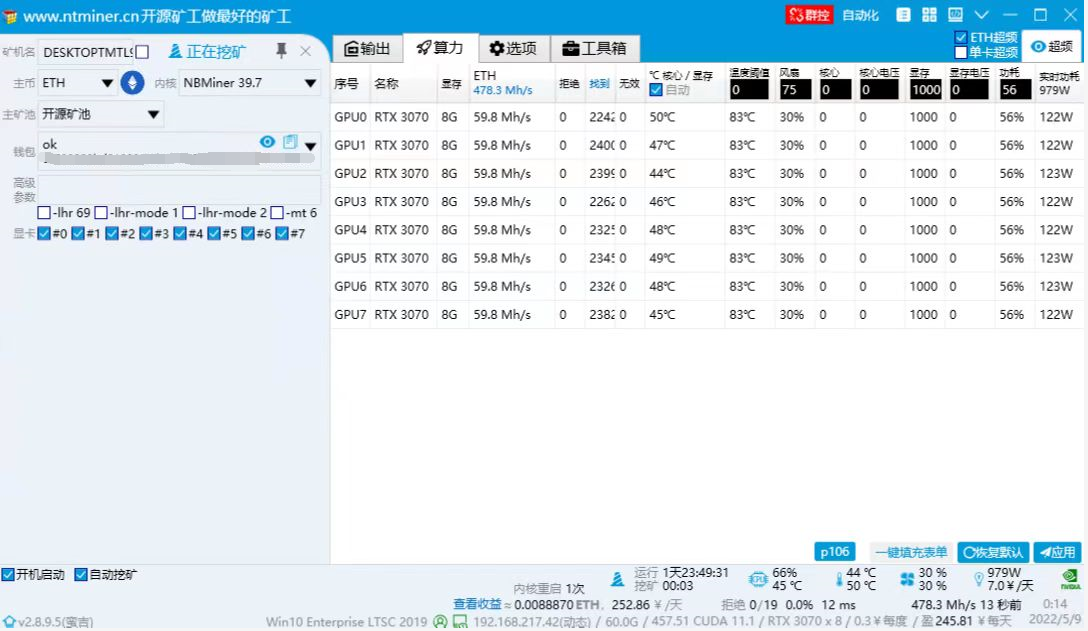Click the list view icon in title bar

click(903, 15)
